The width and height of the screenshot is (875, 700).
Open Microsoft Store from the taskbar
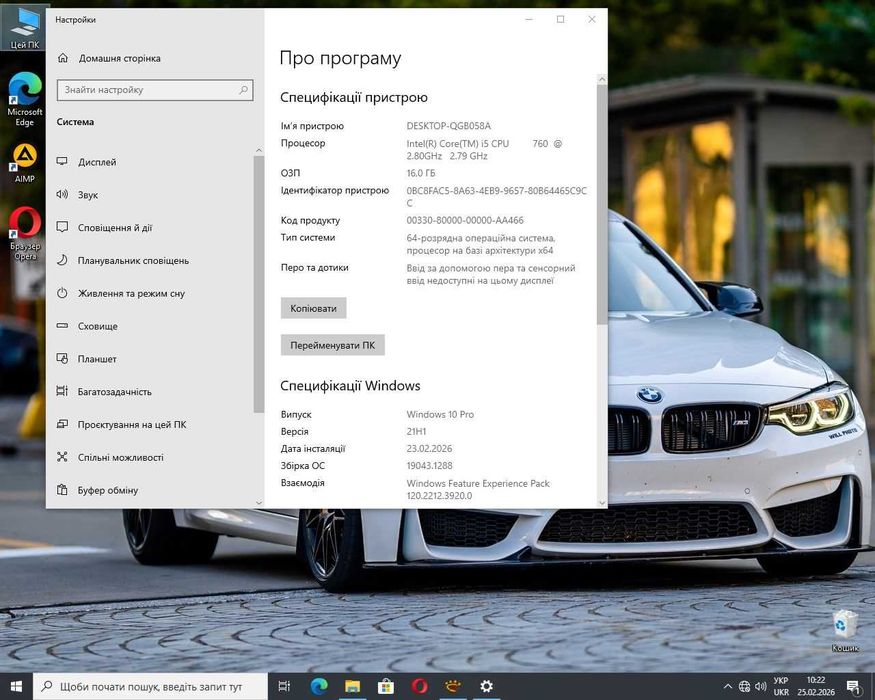[386, 687]
